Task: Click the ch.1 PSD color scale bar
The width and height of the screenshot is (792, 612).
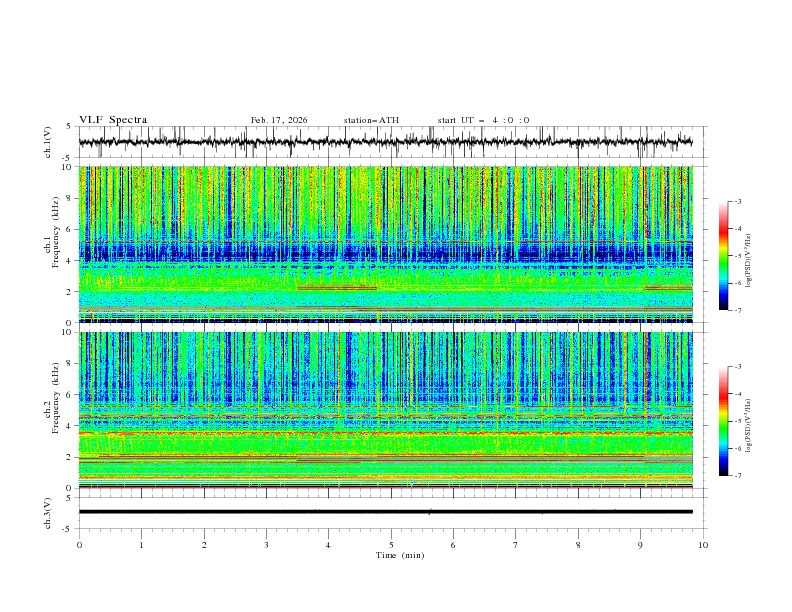Action: 723,255
